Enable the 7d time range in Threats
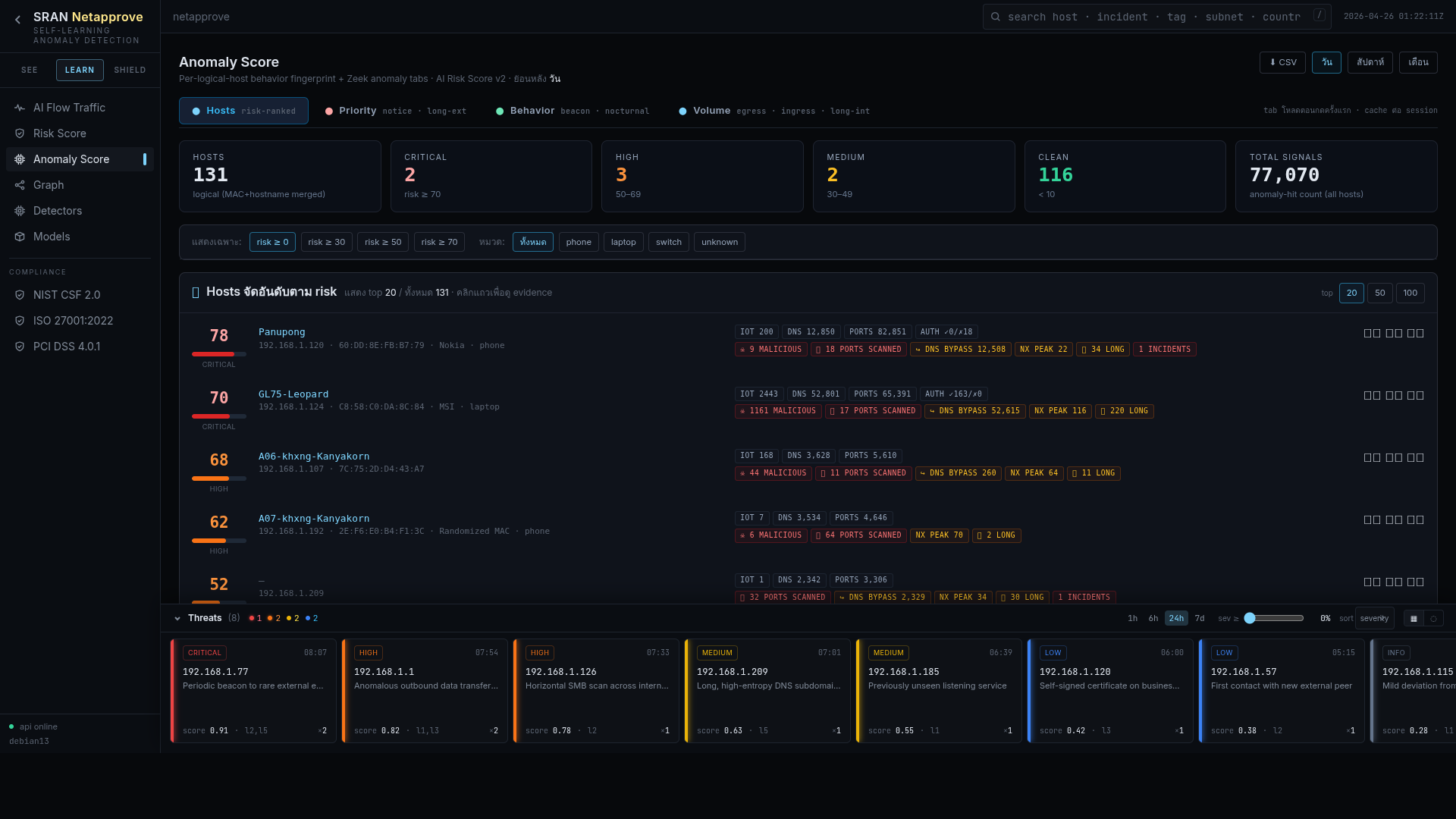Viewport: 1456px width, 819px height. pyautogui.click(x=1200, y=618)
